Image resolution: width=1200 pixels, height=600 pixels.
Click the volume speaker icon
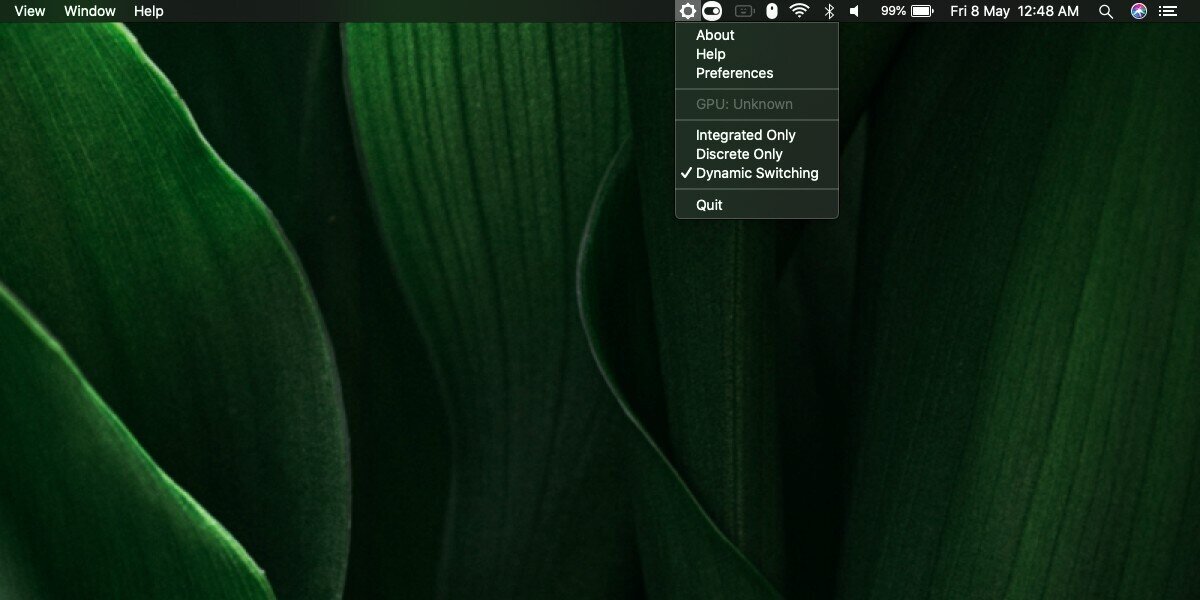(x=854, y=11)
